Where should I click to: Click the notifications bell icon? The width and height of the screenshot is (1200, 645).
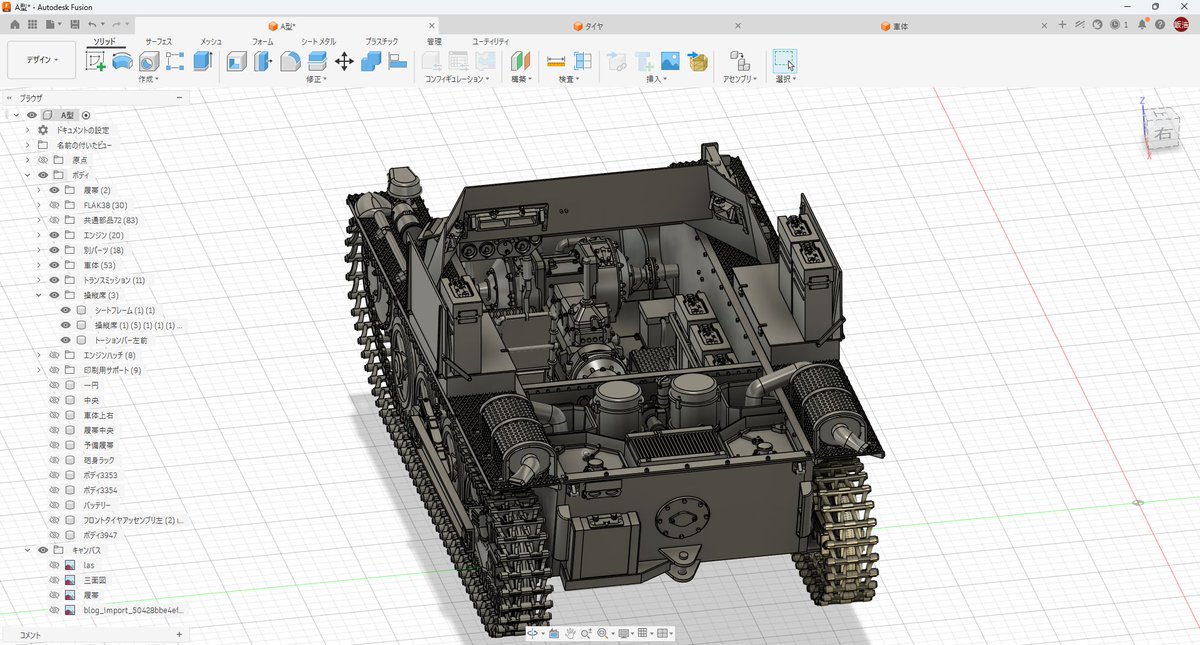click(1141, 24)
